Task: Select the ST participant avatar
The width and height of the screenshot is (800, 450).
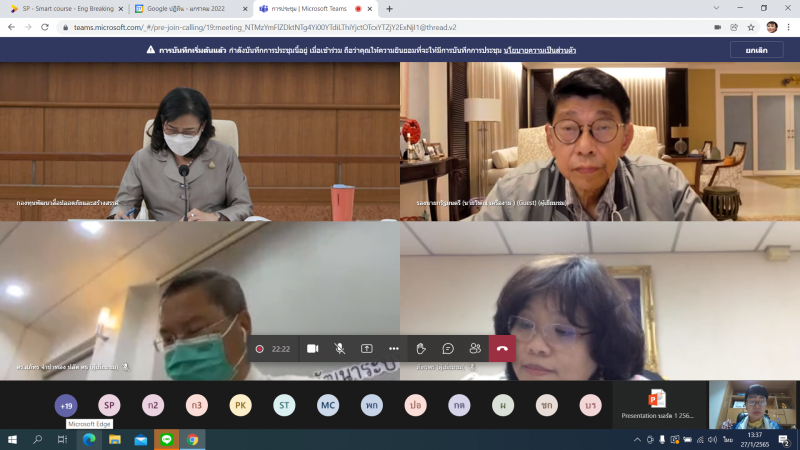Action: click(284, 406)
